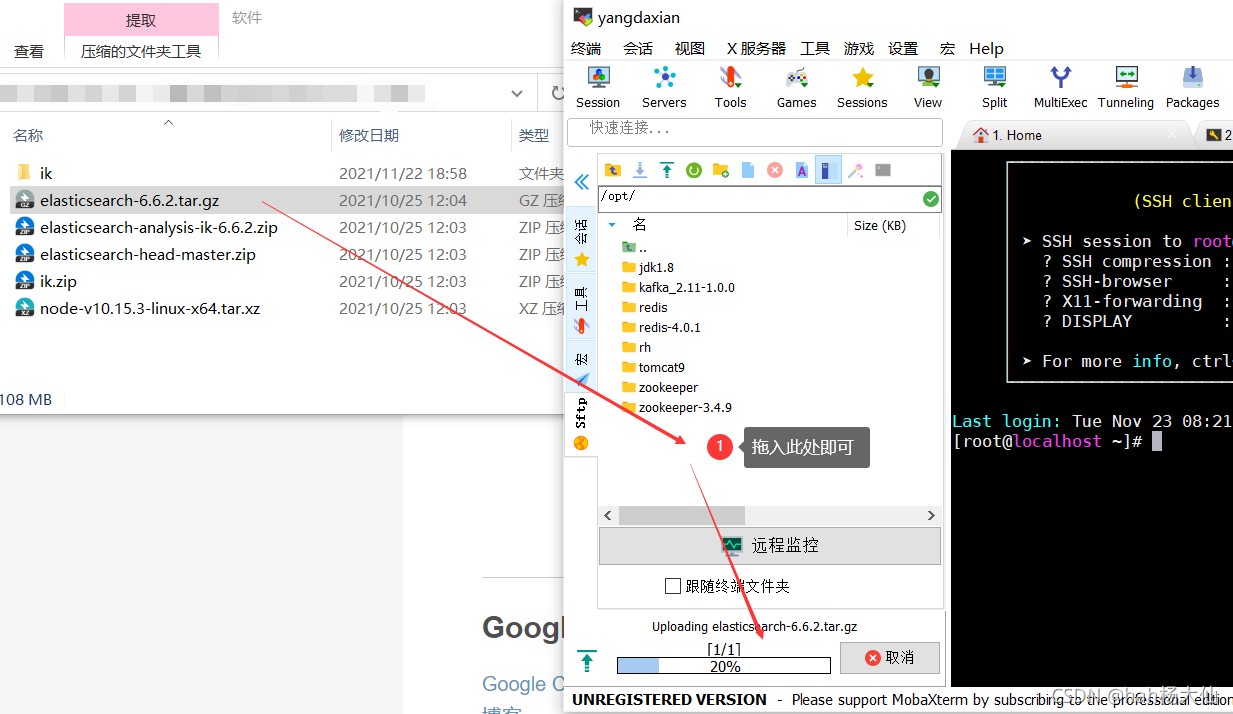The width and height of the screenshot is (1233, 714).
Task: Open the Games toolbar icon
Action: click(796, 87)
